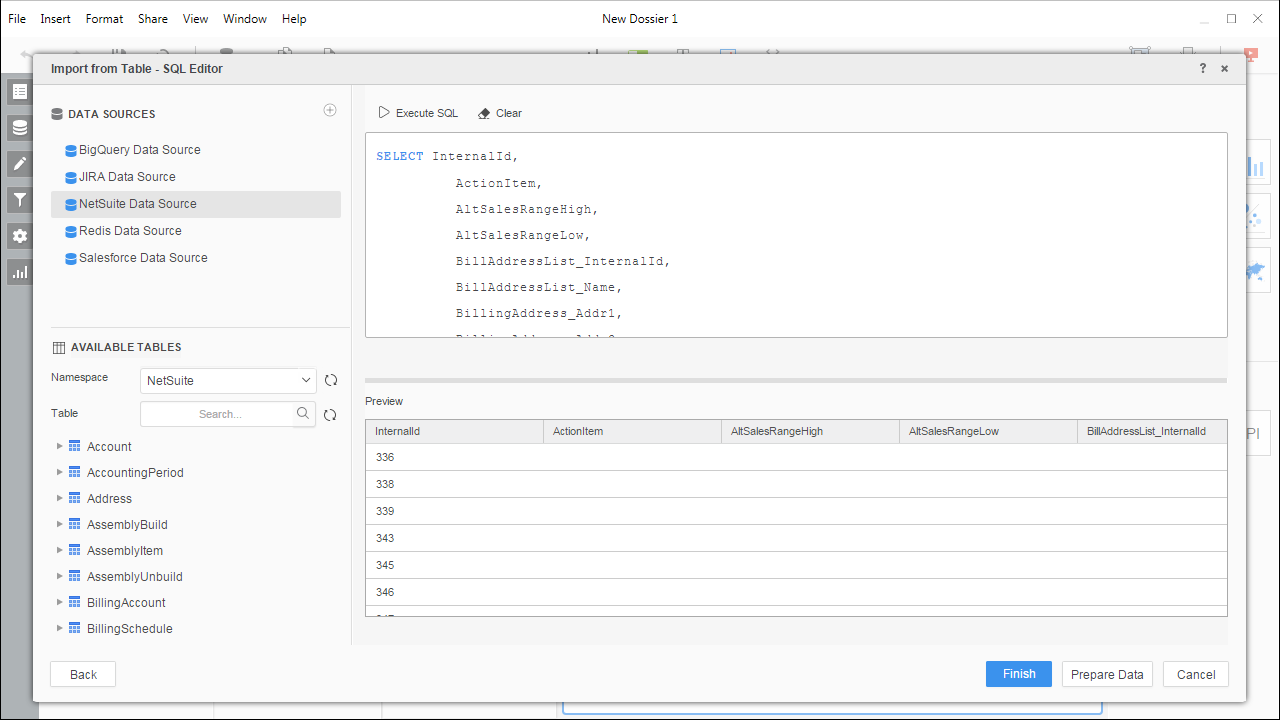Open the Namespace dropdown showing NetSuite
This screenshot has height=720, width=1280.
click(228, 381)
